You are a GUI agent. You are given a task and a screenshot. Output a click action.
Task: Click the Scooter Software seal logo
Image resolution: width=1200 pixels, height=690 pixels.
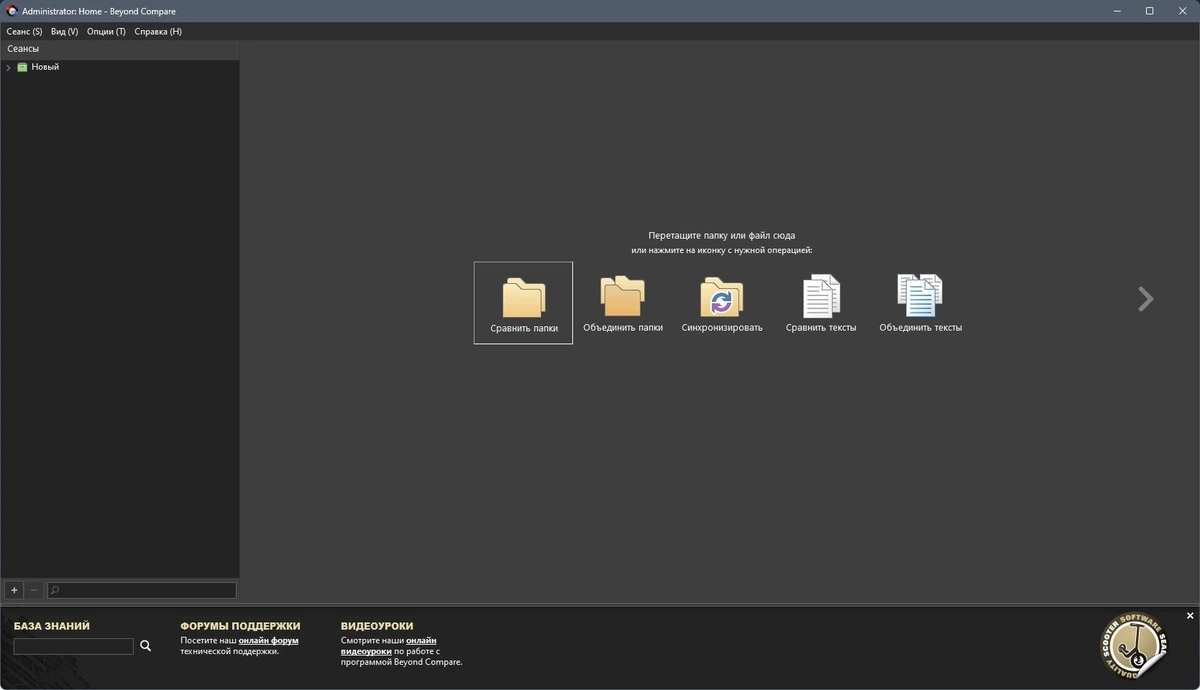pyautogui.click(x=1135, y=646)
